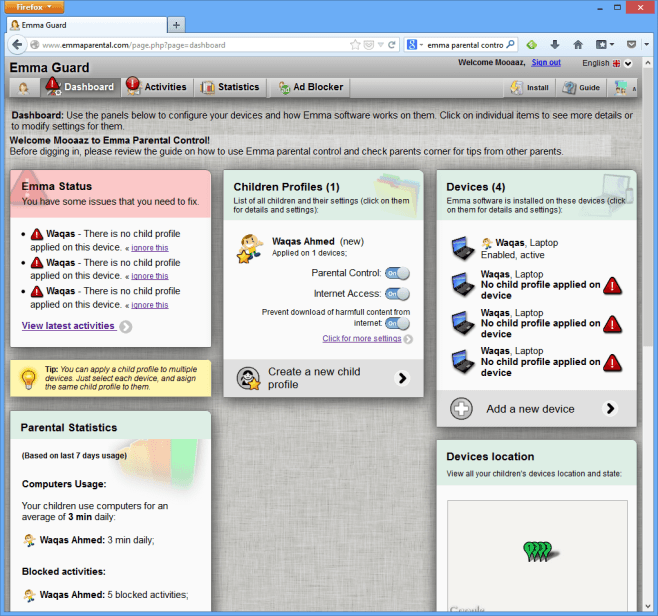Toggle Parental Control switch

(x=397, y=273)
